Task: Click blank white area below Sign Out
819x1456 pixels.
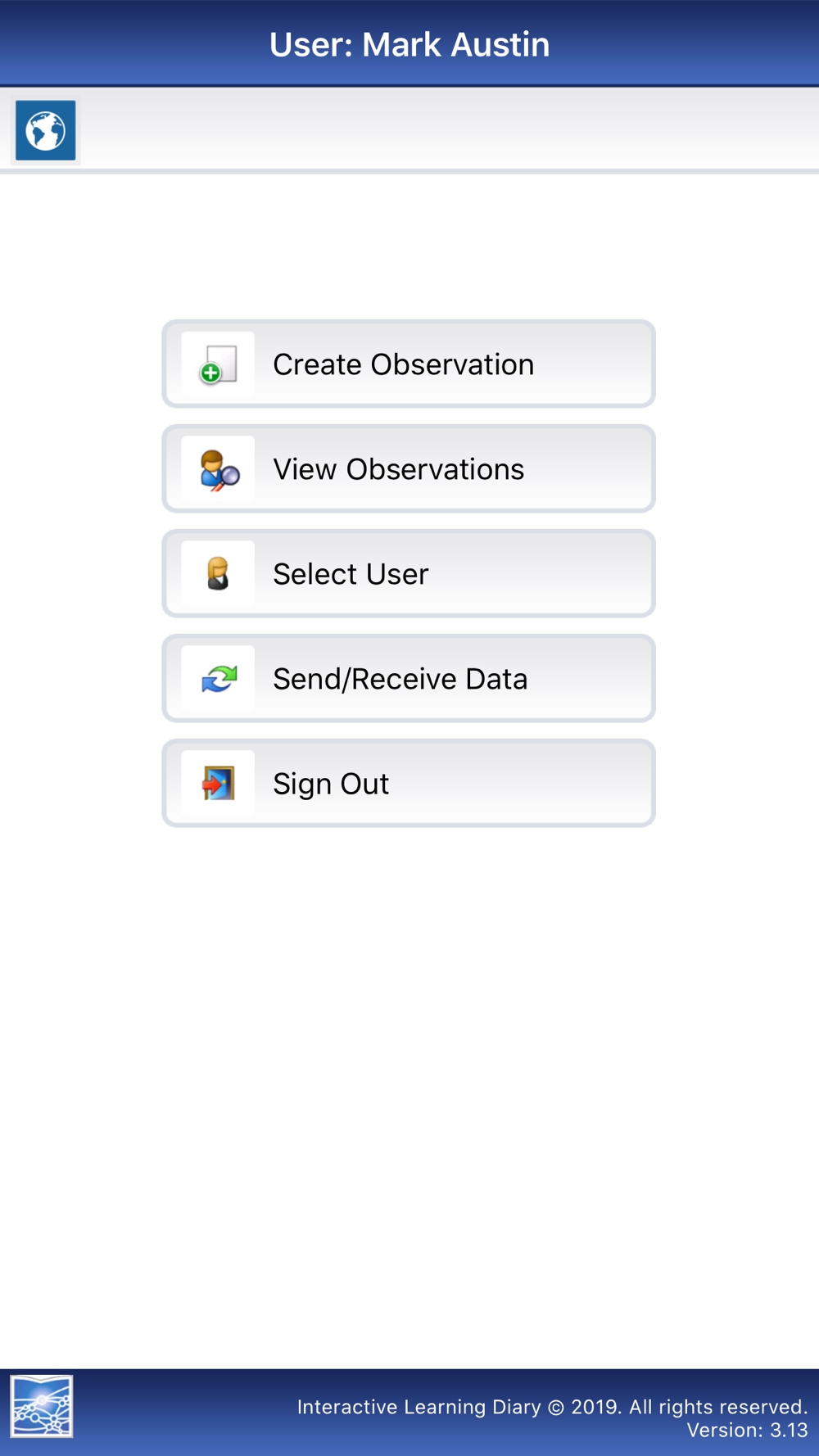Action: click(x=409, y=1065)
